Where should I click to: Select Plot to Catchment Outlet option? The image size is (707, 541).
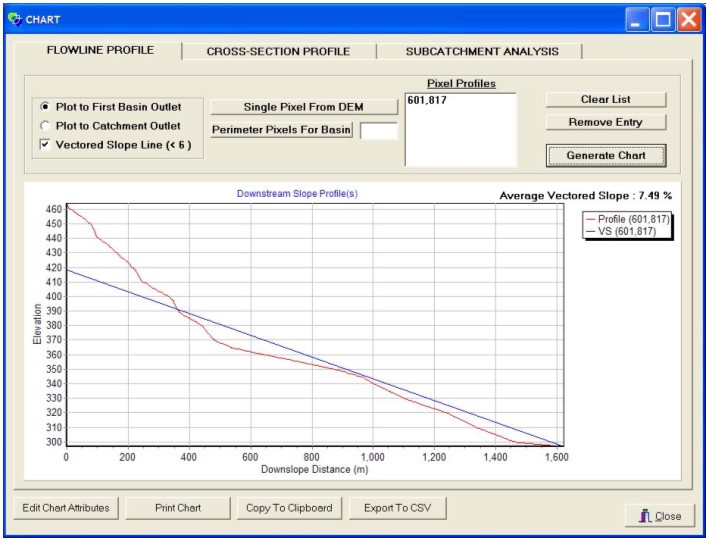coord(44,126)
